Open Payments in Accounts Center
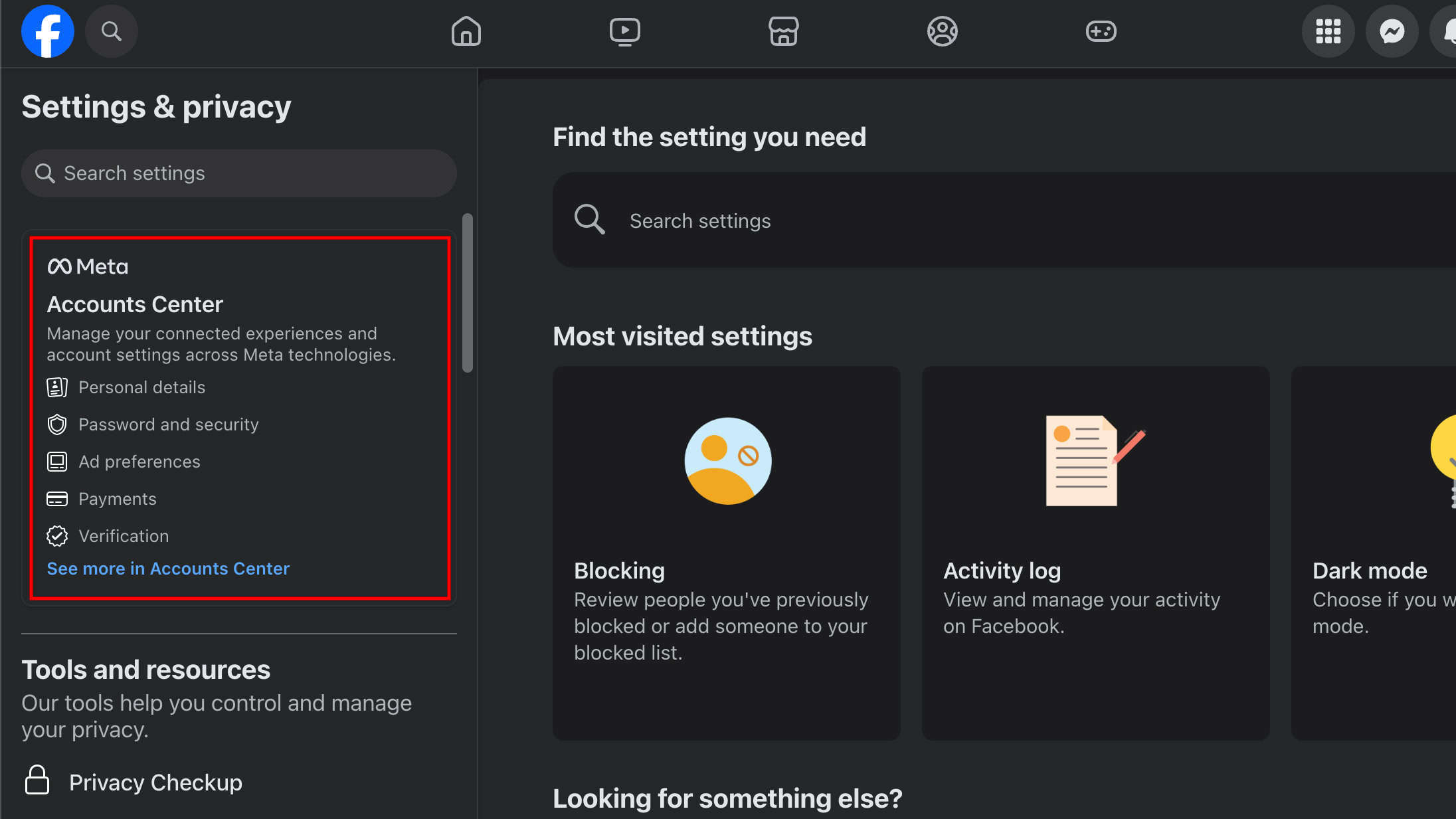 click(x=117, y=499)
